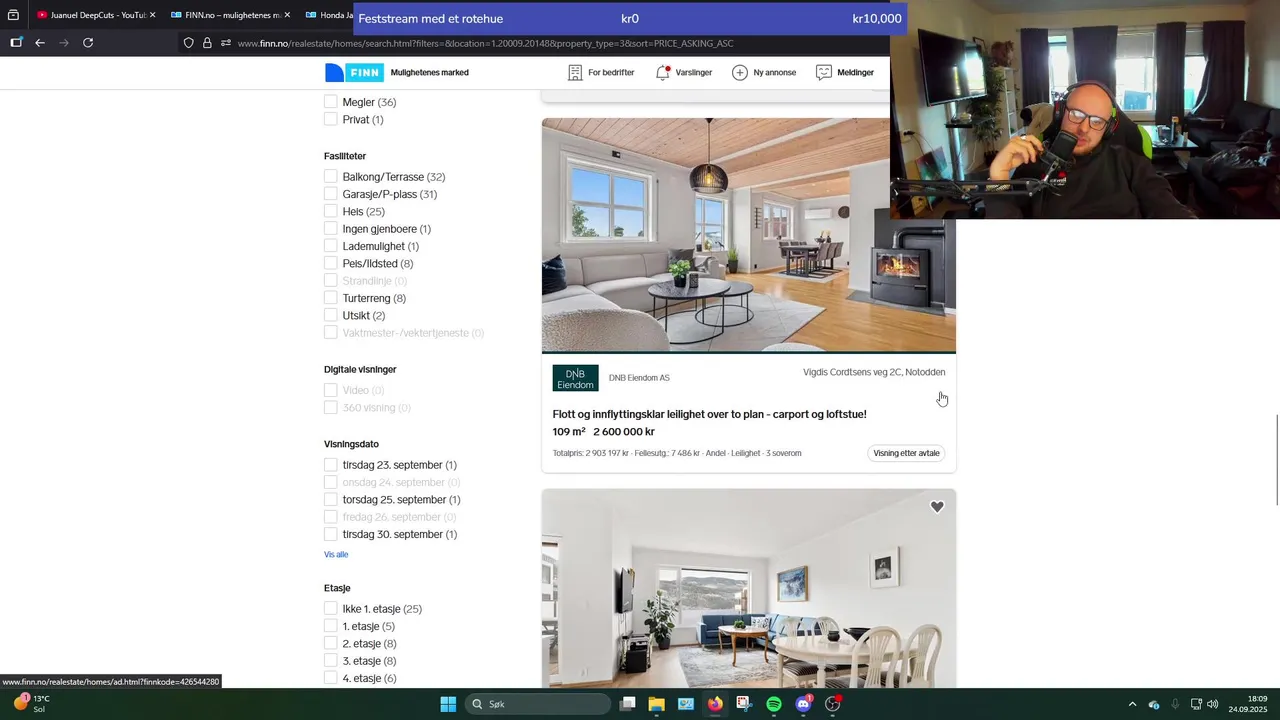The width and height of the screenshot is (1280, 720).
Task: Click the site security padlock icon
Action: [207, 43]
